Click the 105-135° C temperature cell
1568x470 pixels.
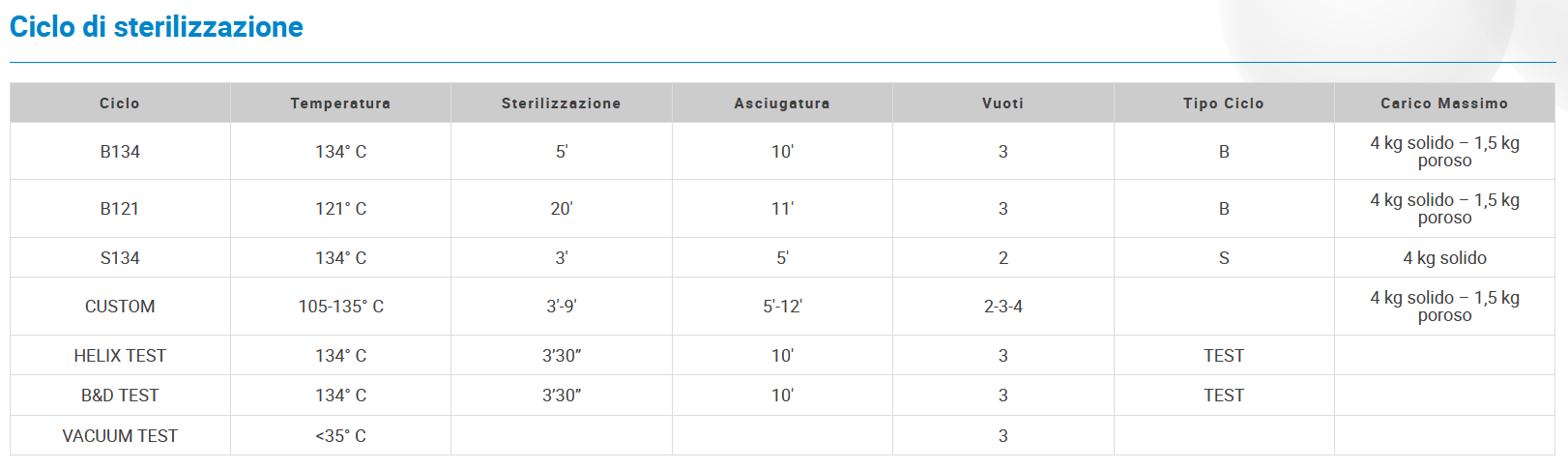point(340,307)
